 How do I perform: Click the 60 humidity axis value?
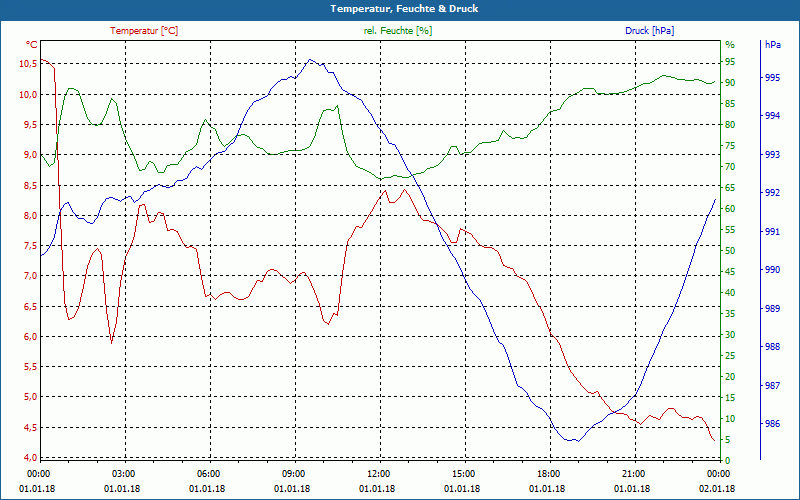point(730,209)
